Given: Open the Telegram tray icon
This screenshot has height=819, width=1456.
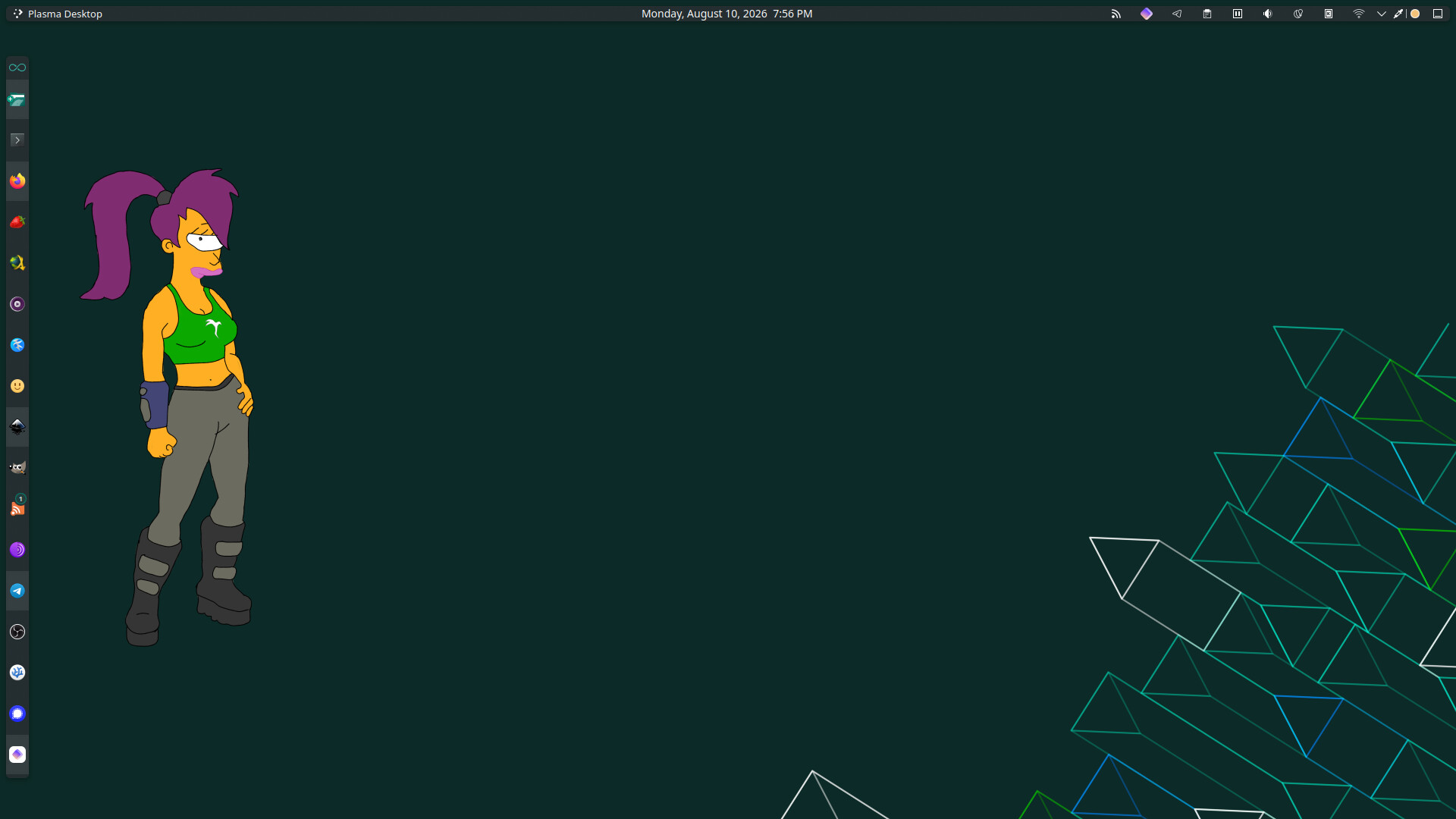Looking at the screenshot, I should [x=1177, y=14].
